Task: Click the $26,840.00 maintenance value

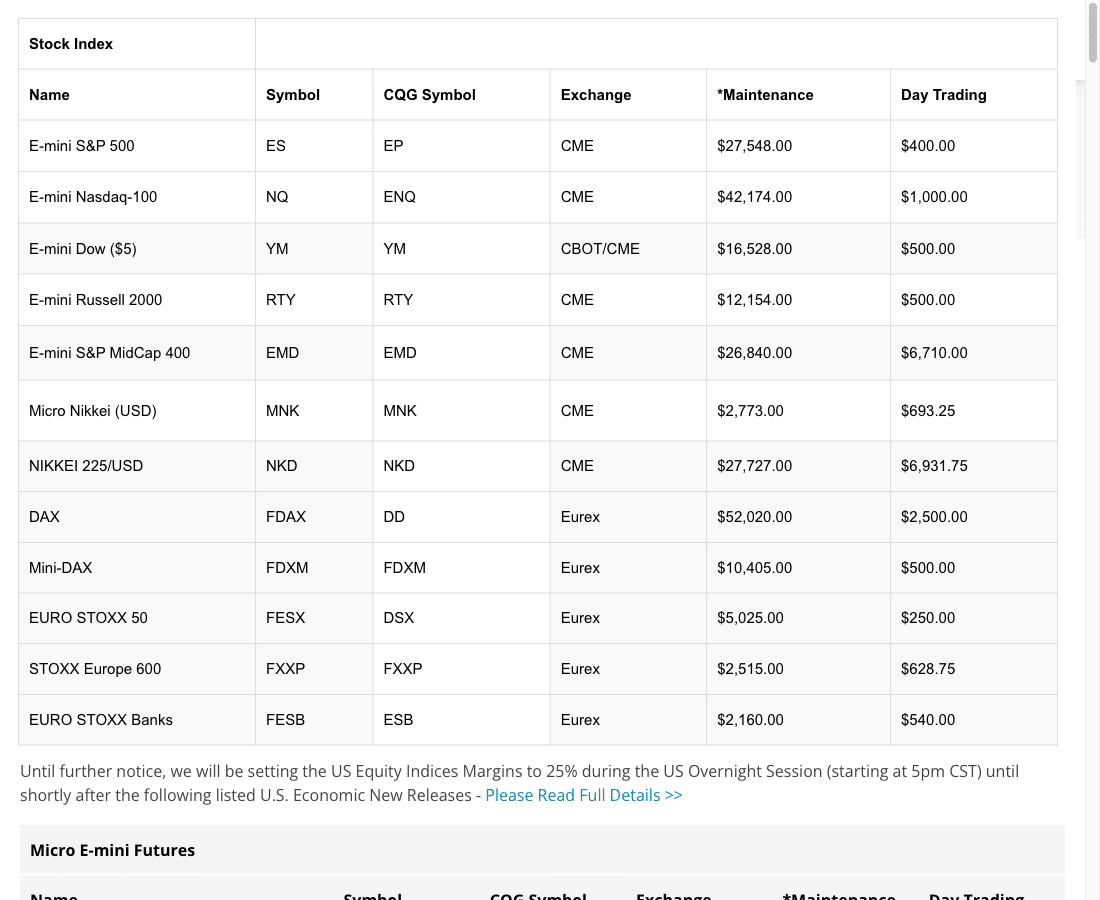Action: [754, 353]
